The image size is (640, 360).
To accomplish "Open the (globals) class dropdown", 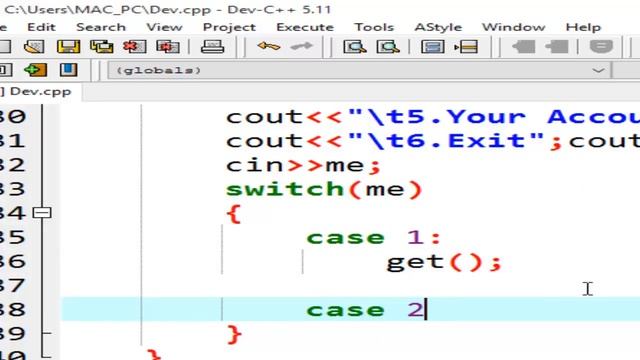I will tap(359, 70).
